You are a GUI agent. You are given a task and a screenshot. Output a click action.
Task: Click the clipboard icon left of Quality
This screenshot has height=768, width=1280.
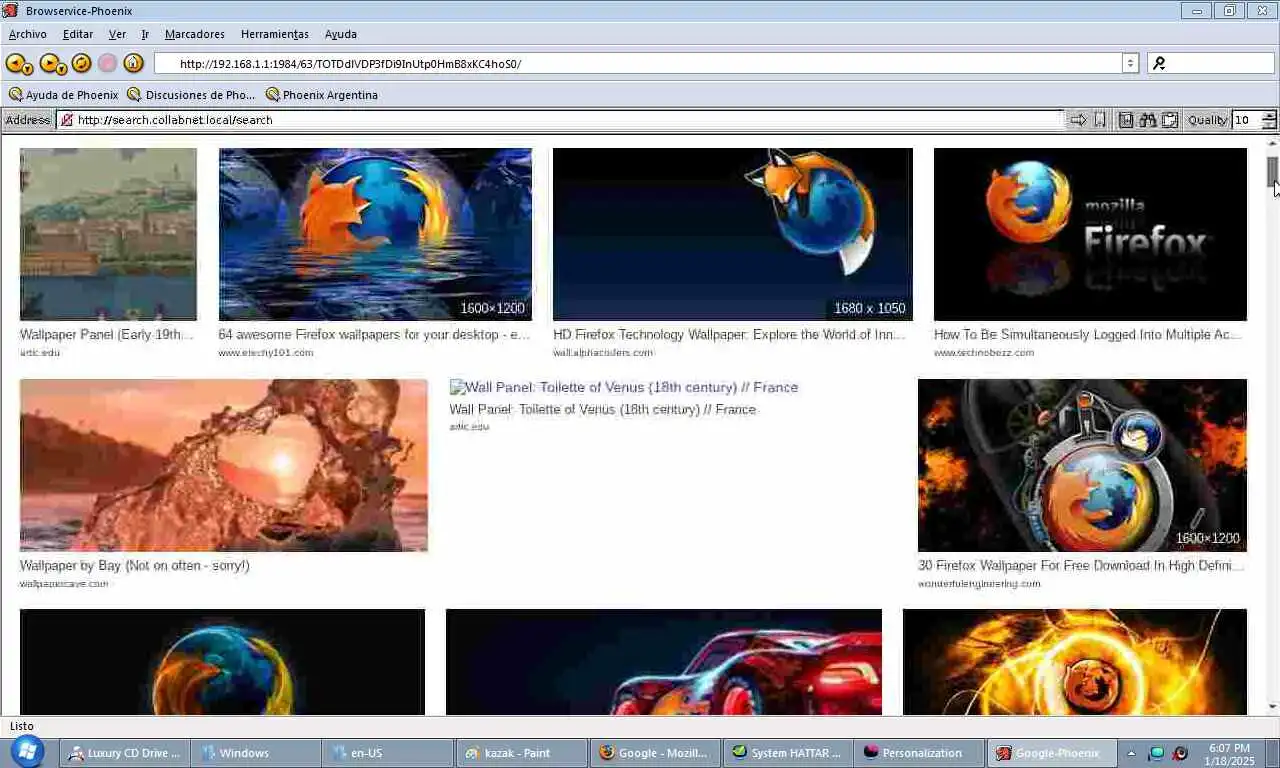click(1169, 120)
